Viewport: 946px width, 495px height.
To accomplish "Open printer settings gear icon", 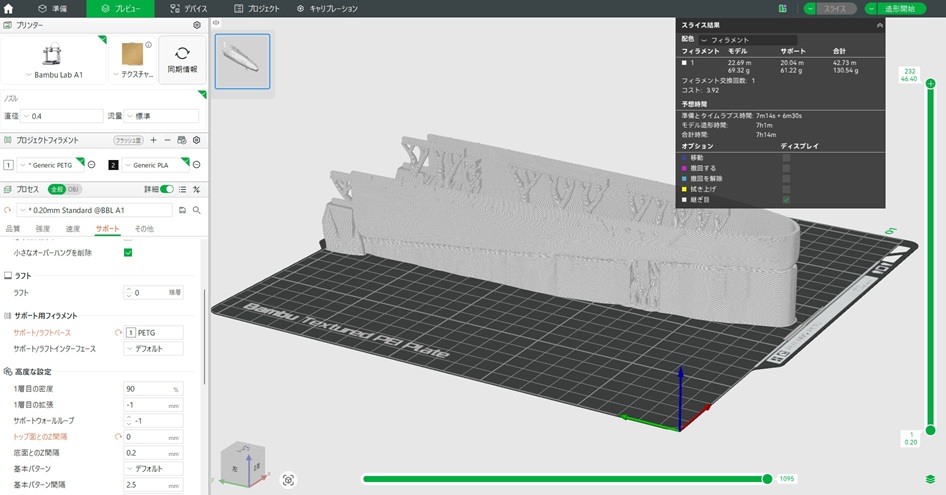I will [x=196, y=24].
